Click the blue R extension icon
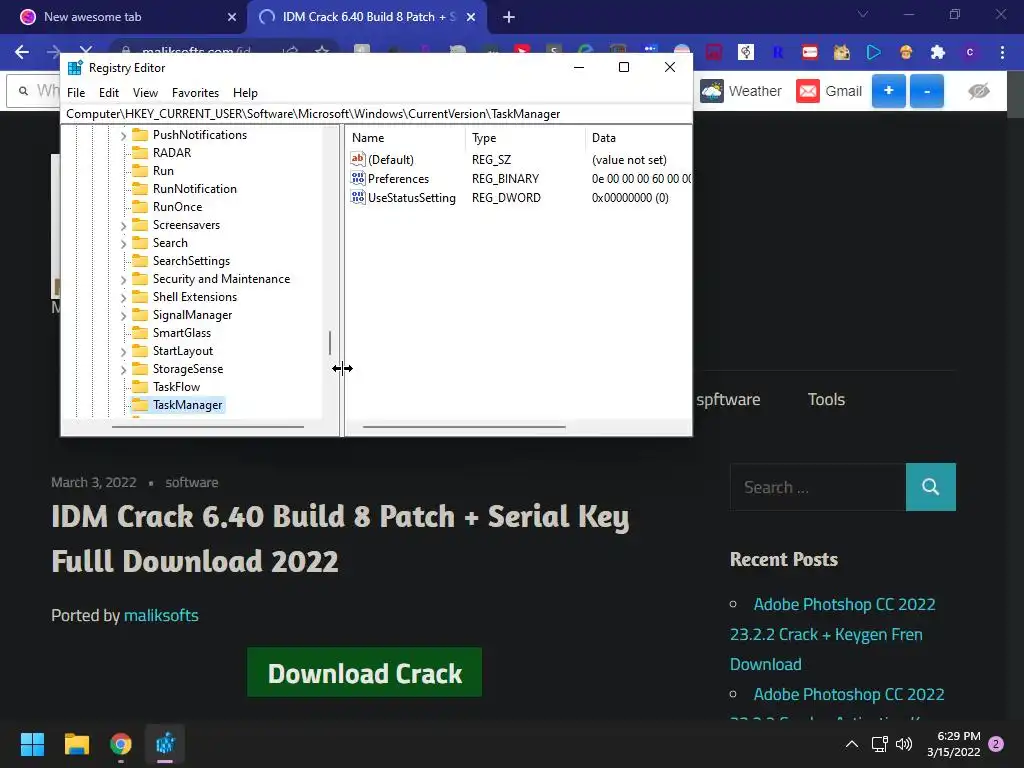The width and height of the screenshot is (1024, 768). [x=777, y=52]
